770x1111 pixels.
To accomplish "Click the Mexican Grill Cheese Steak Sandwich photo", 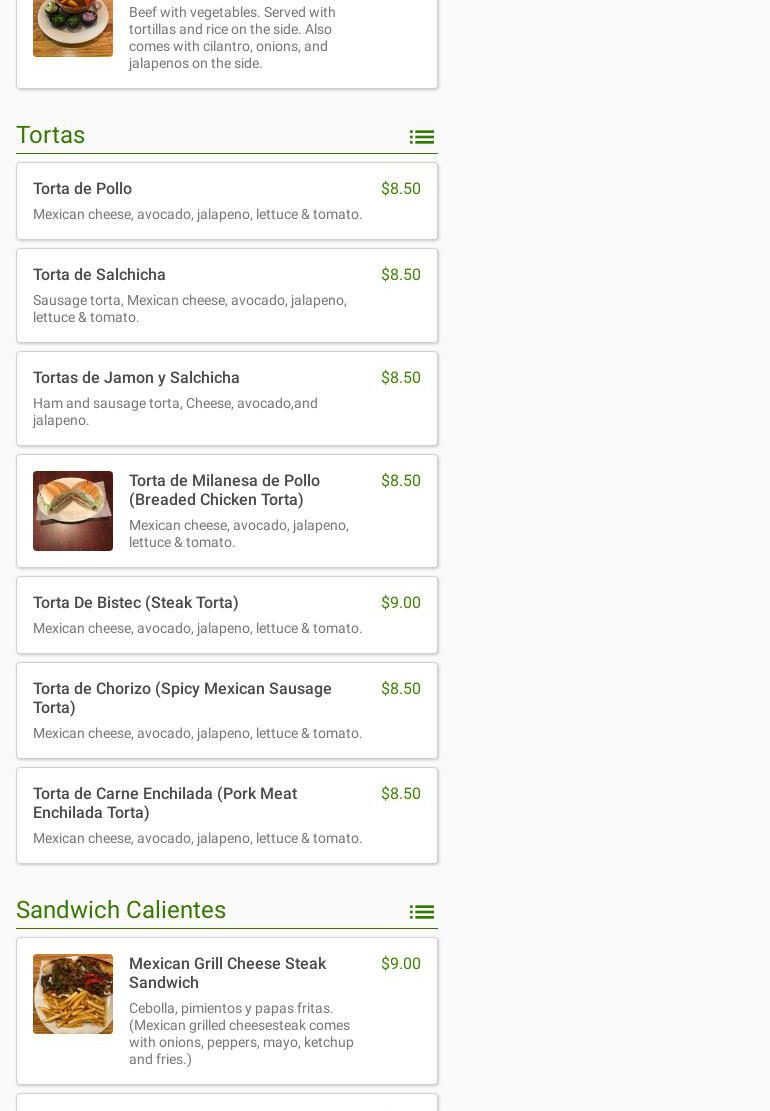I will click(x=73, y=994).
